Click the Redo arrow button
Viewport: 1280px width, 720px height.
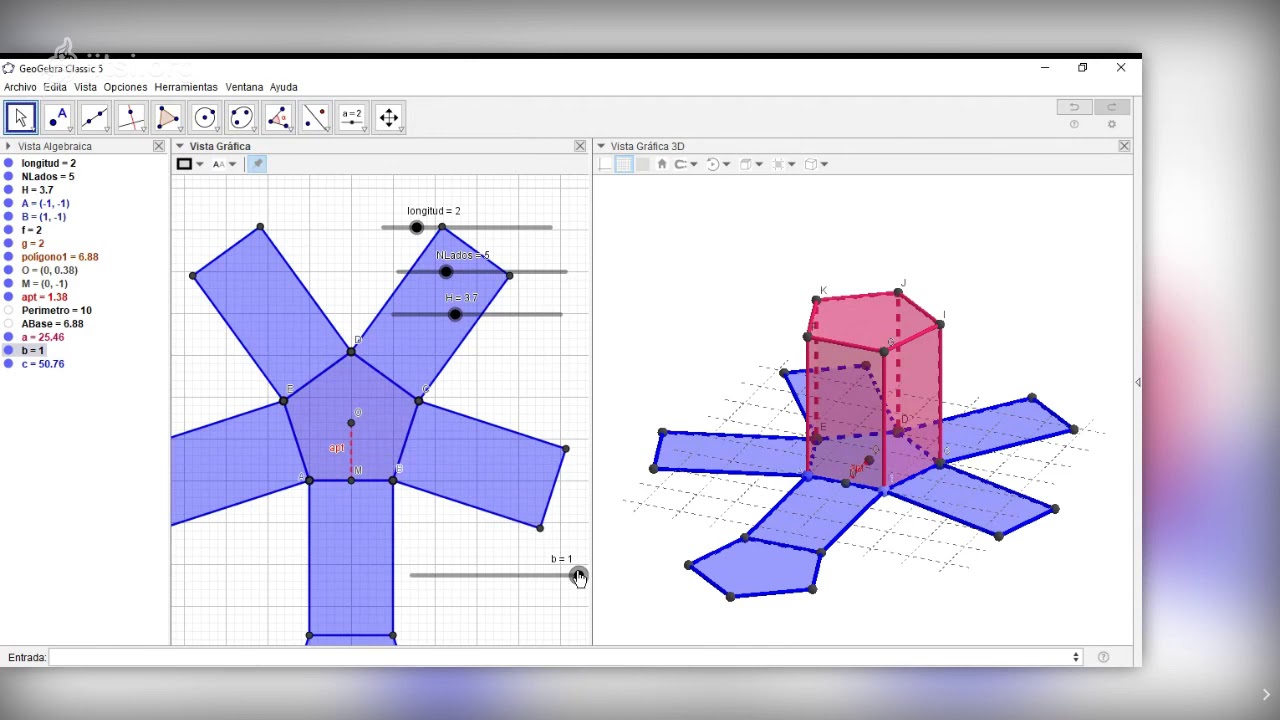click(1111, 107)
